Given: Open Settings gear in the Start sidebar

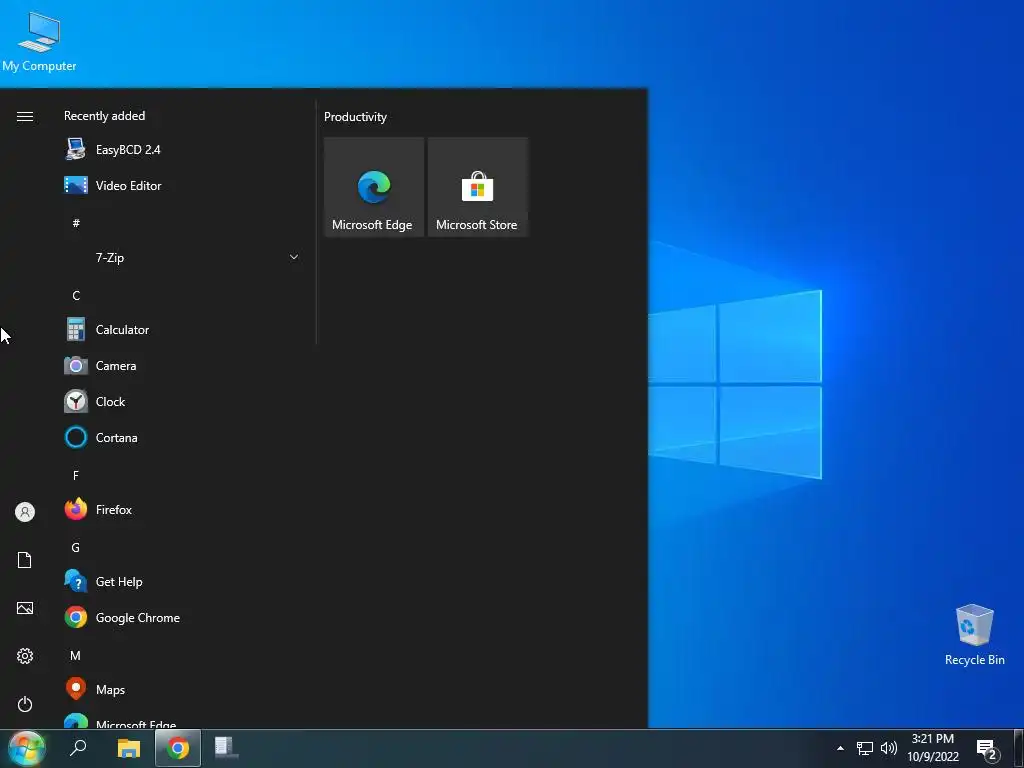Looking at the screenshot, I should point(25,656).
